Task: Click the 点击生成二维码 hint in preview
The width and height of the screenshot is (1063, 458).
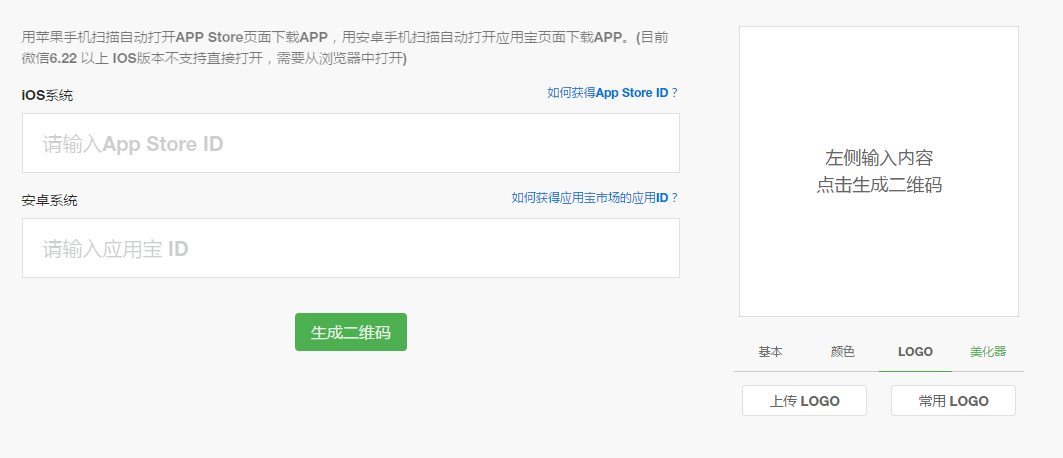Action: pyautogui.click(x=879, y=185)
